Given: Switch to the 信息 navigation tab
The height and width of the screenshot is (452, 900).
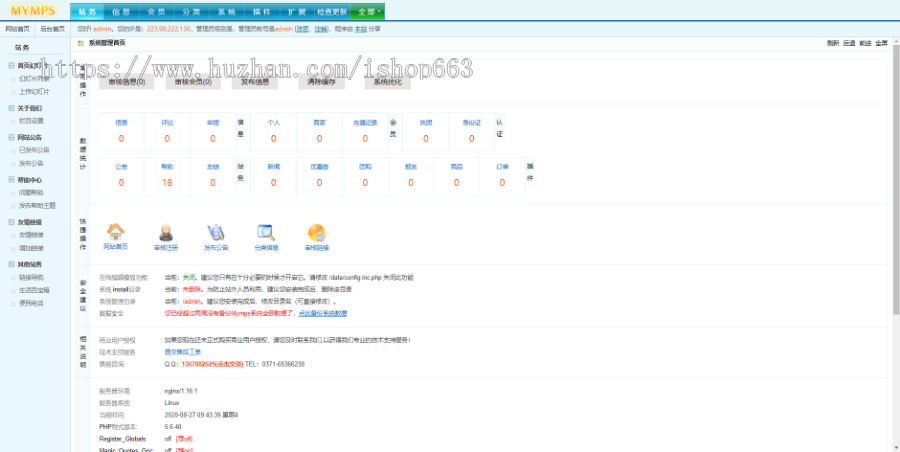Looking at the screenshot, I should point(121,12).
